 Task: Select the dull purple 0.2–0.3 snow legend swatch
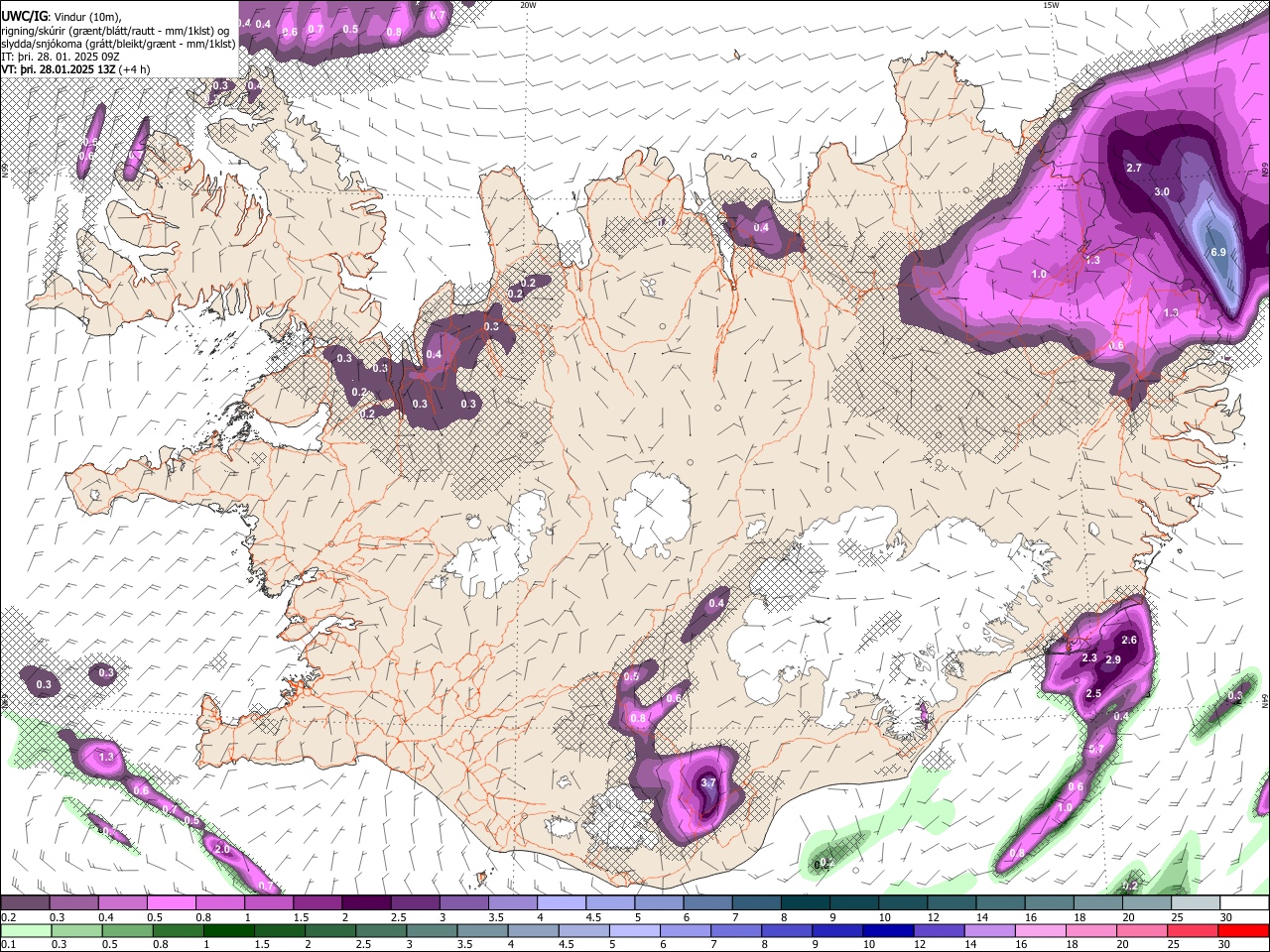point(25,903)
